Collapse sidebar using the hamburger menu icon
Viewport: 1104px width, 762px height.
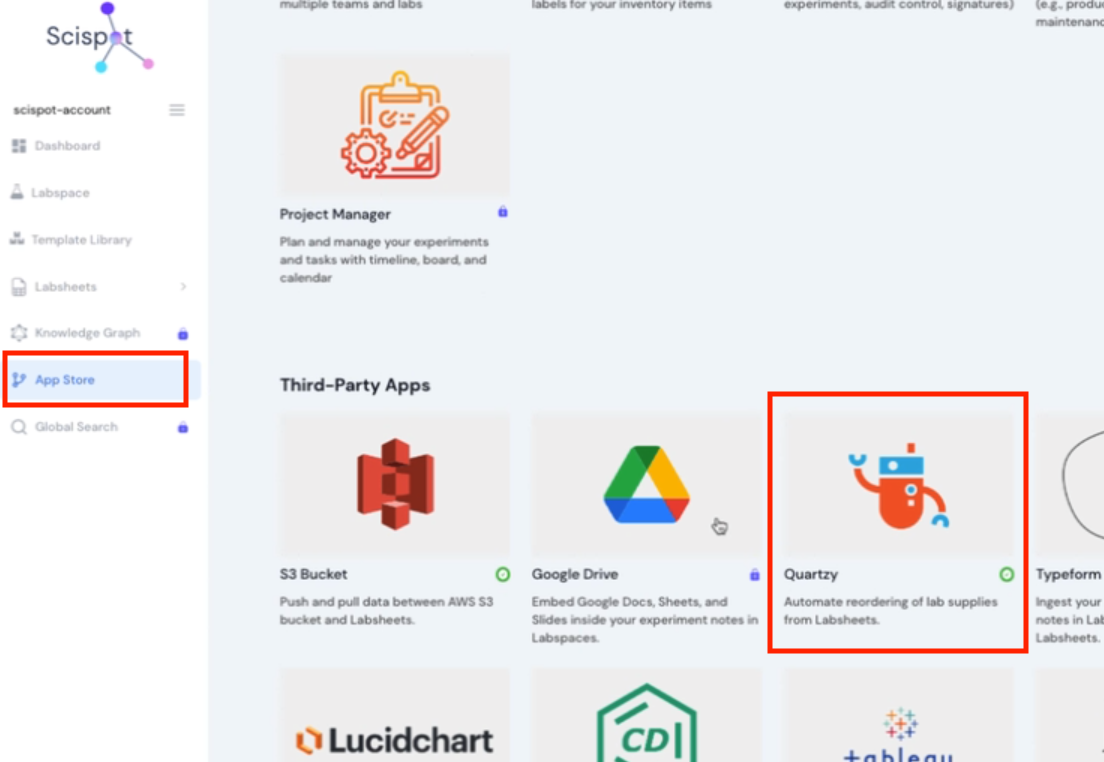(x=177, y=110)
